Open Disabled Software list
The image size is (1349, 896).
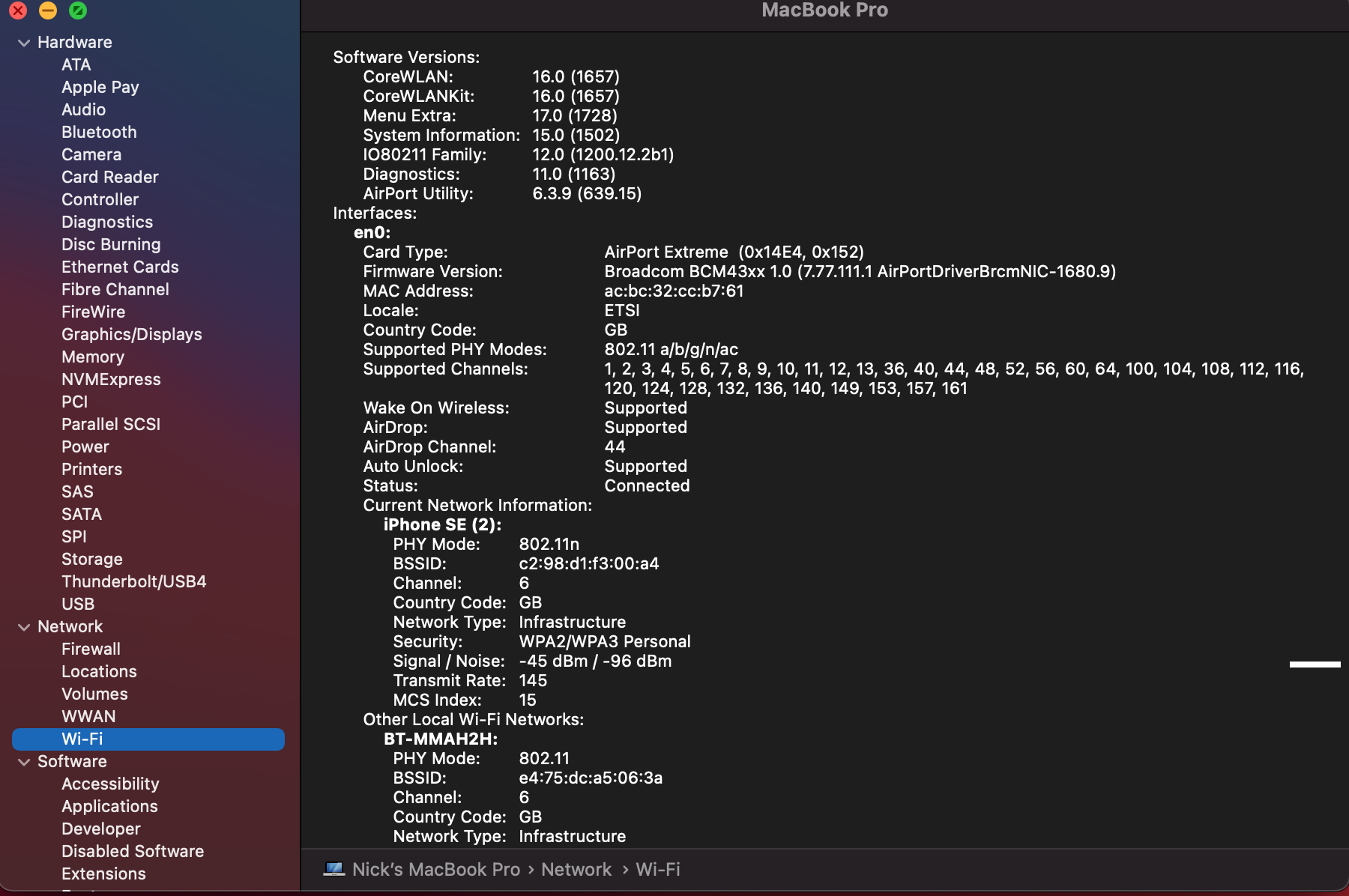coord(133,852)
